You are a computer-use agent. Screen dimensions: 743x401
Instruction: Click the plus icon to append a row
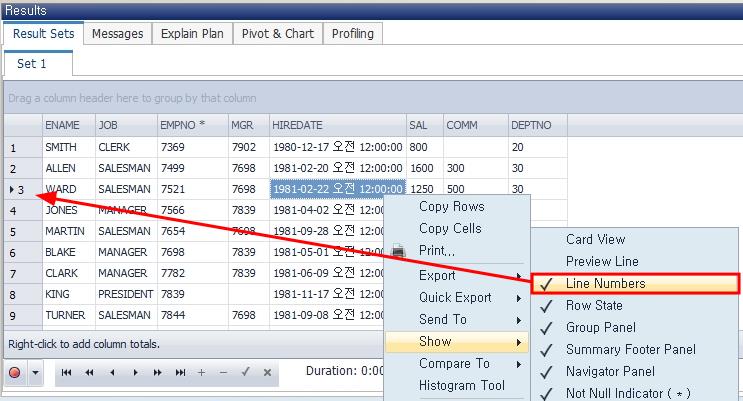coord(201,372)
